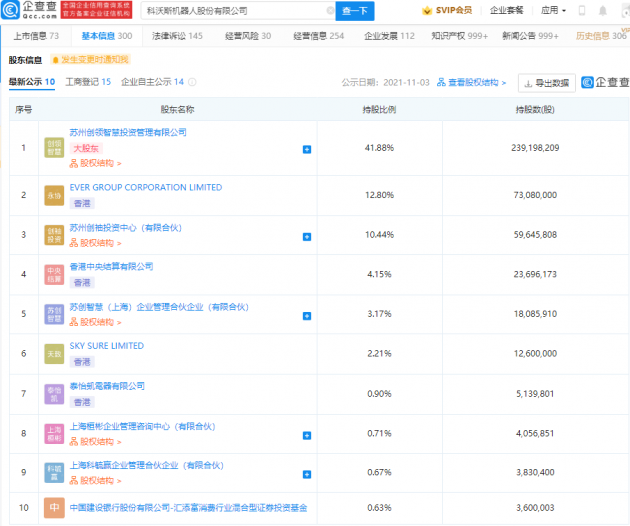Expand the 上海栖彬 row plus icon
The height and width of the screenshot is (526, 630).
307,436
